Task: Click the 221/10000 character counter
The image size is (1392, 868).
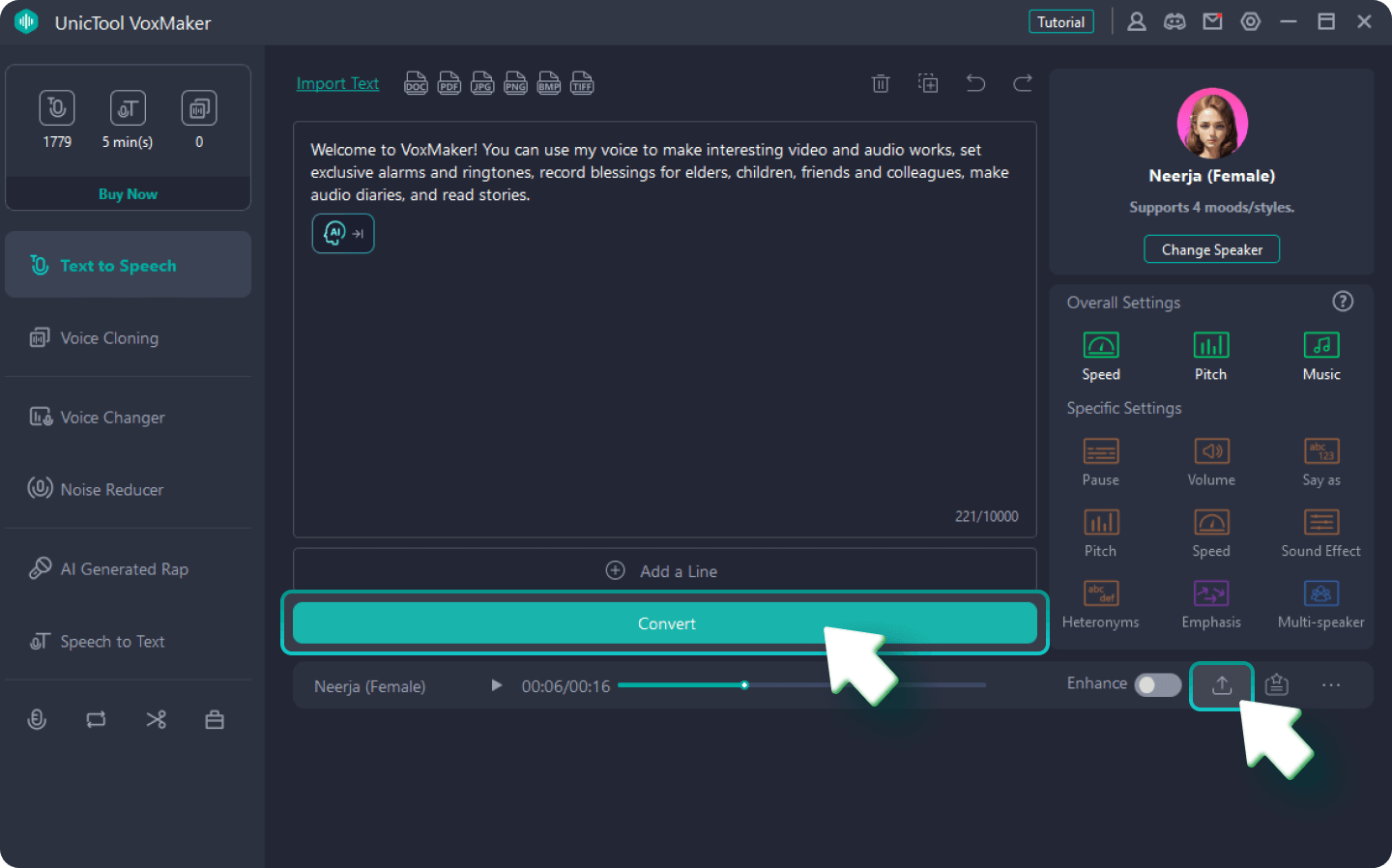Action: [986, 516]
